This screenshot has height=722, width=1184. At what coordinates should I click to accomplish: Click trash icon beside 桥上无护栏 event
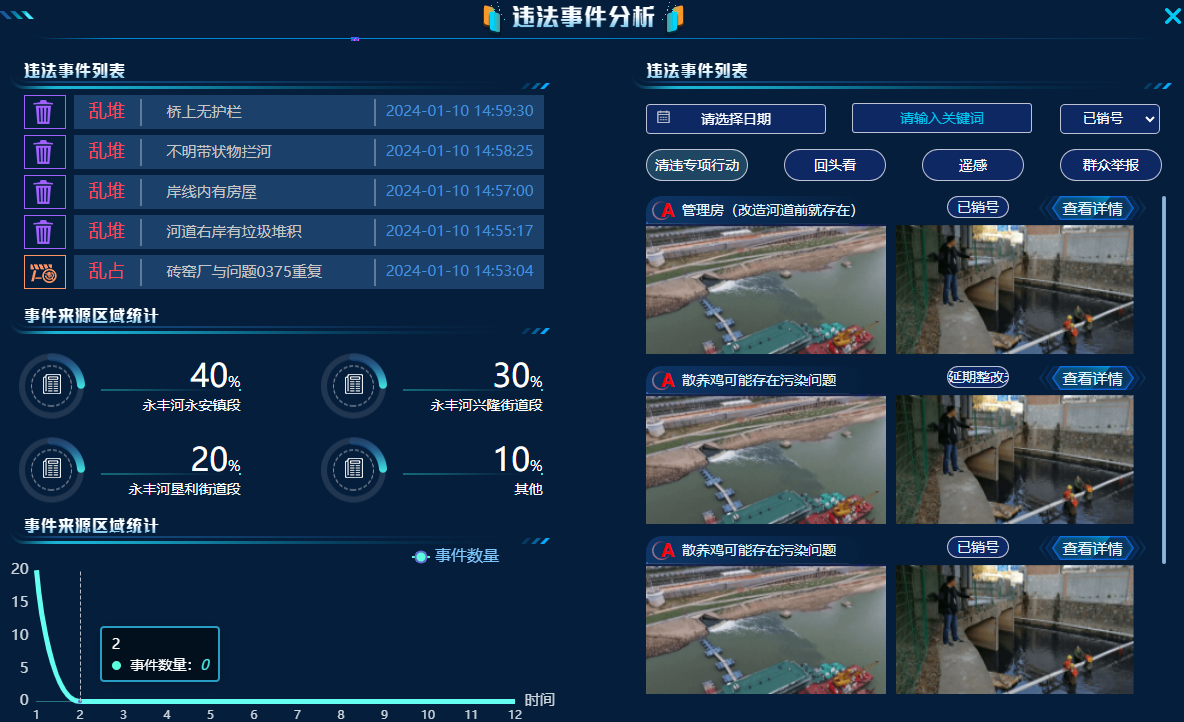click(44, 111)
